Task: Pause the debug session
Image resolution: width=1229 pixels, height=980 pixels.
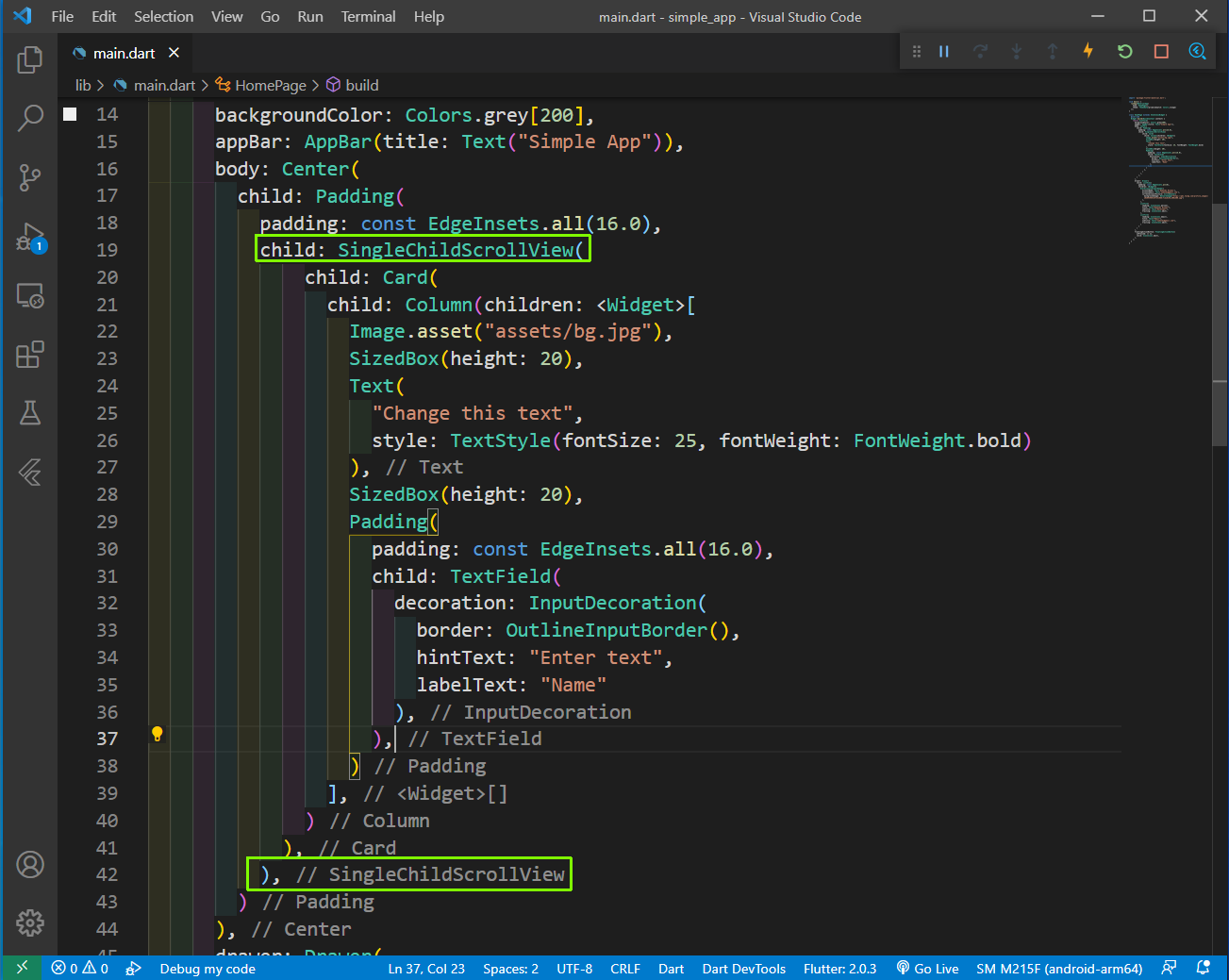Action: click(x=944, y=52)
